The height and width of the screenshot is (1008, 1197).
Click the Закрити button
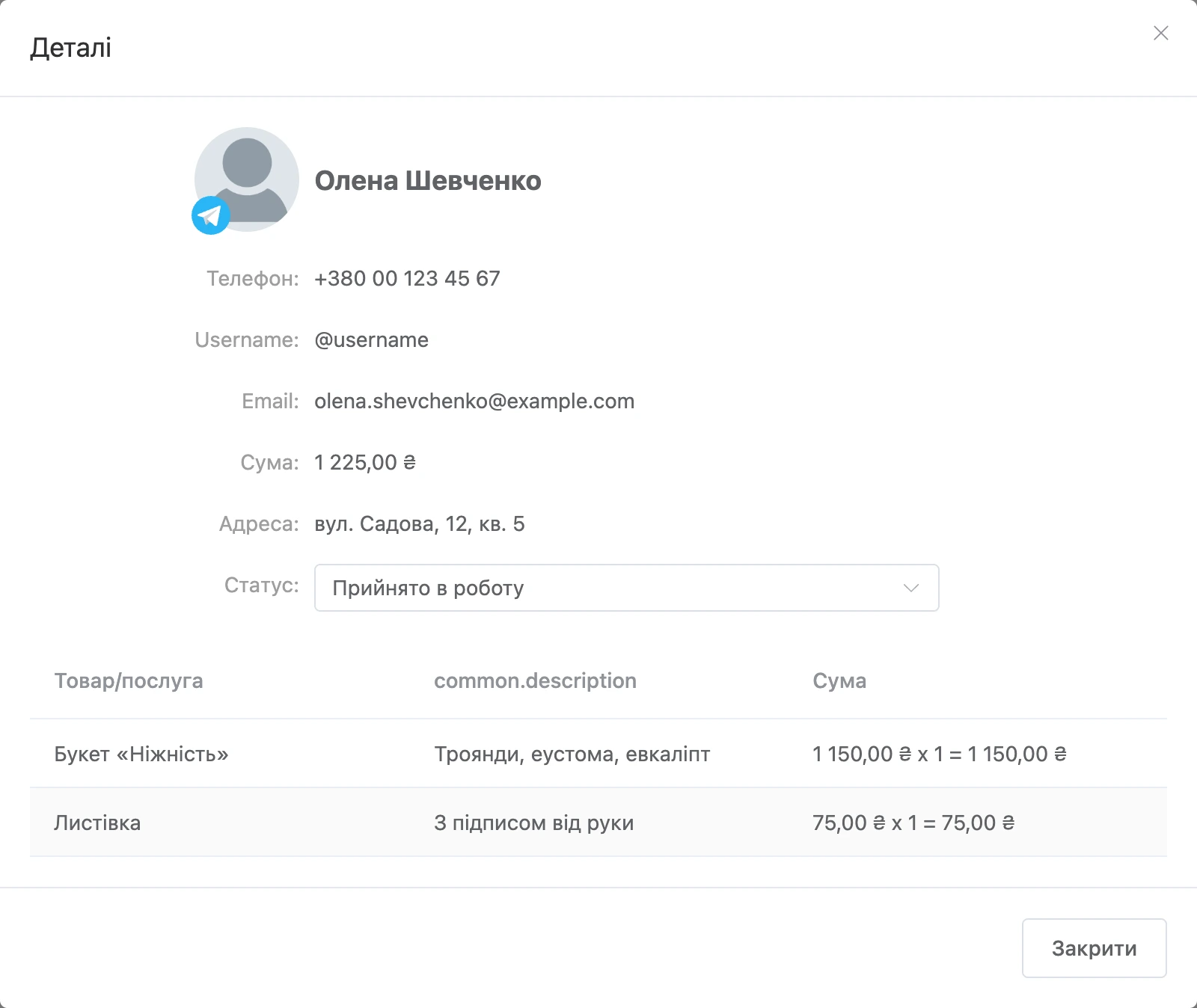[x=1094, y=948]
